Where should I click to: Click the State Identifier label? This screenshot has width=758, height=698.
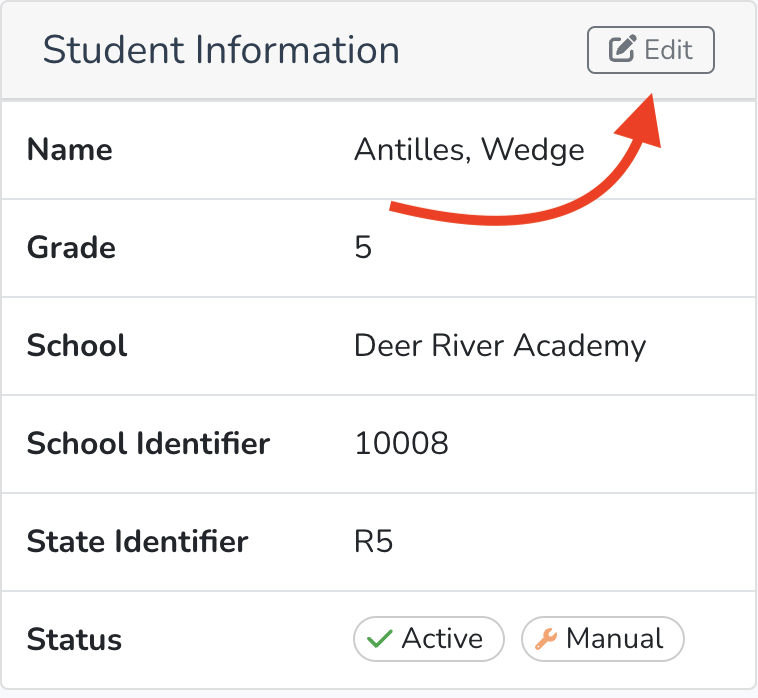137,541
